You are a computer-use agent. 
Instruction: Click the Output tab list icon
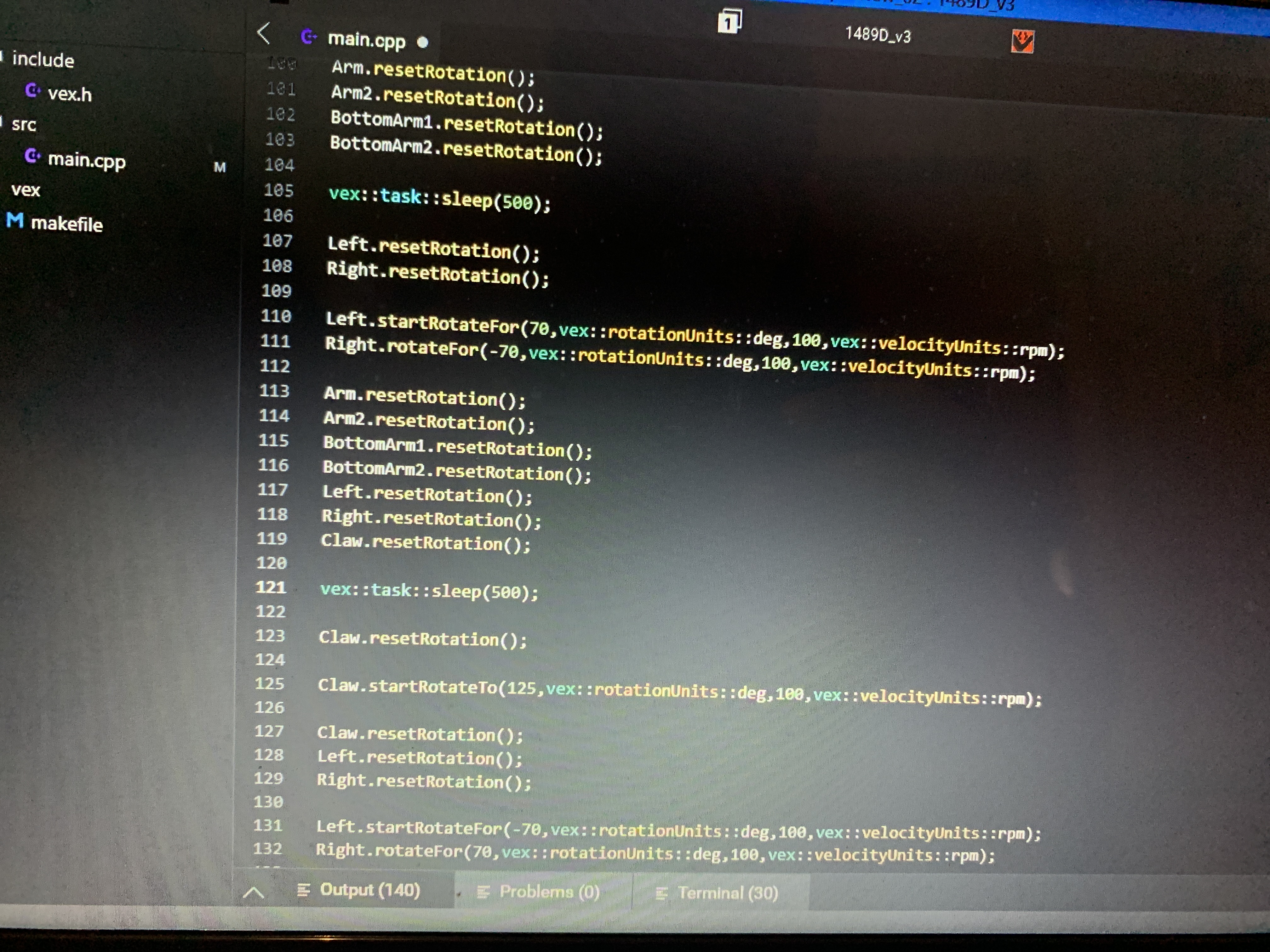click(x=304, y=890)
